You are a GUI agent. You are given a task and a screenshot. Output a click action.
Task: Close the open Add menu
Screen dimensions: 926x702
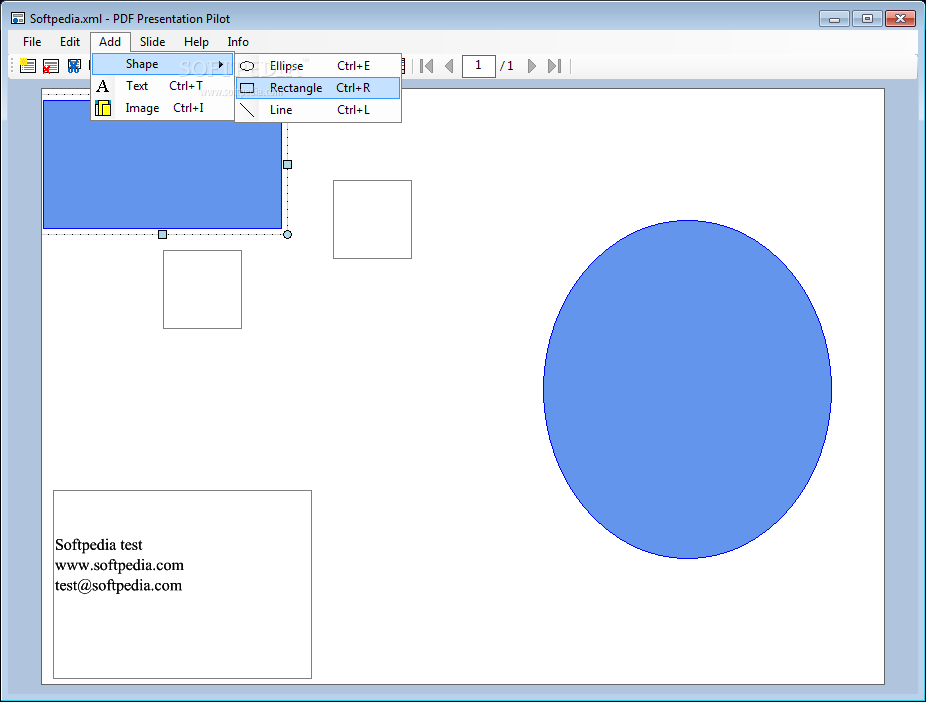tap(110, 42)
